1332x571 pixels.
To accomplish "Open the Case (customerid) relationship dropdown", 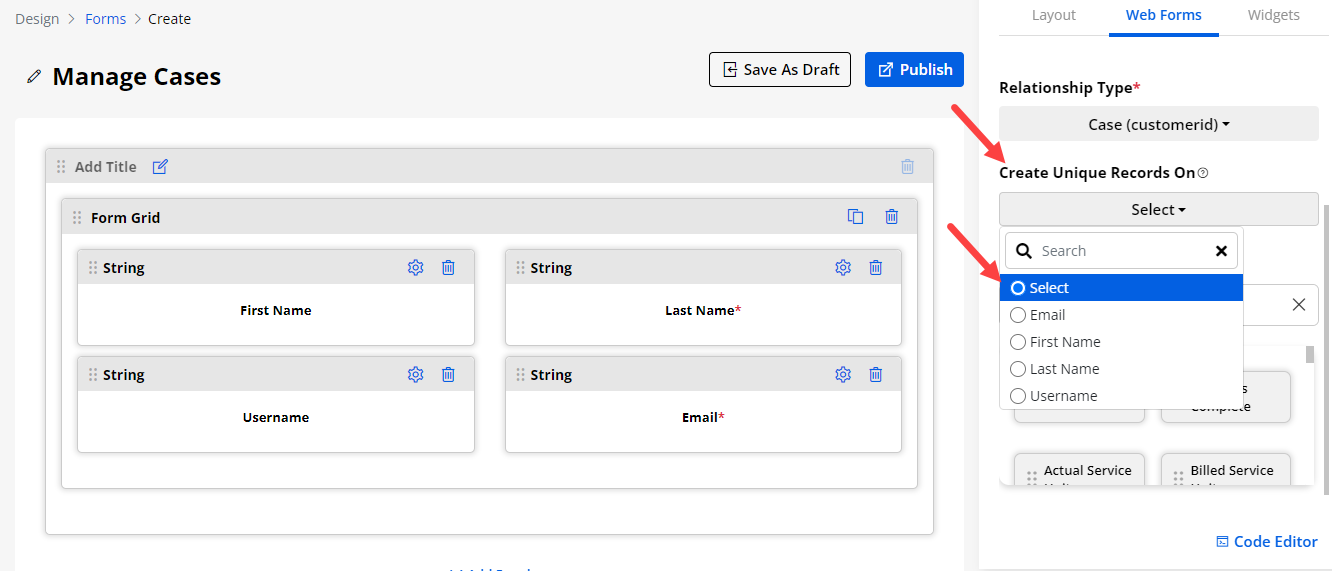I will (1158, 124).
